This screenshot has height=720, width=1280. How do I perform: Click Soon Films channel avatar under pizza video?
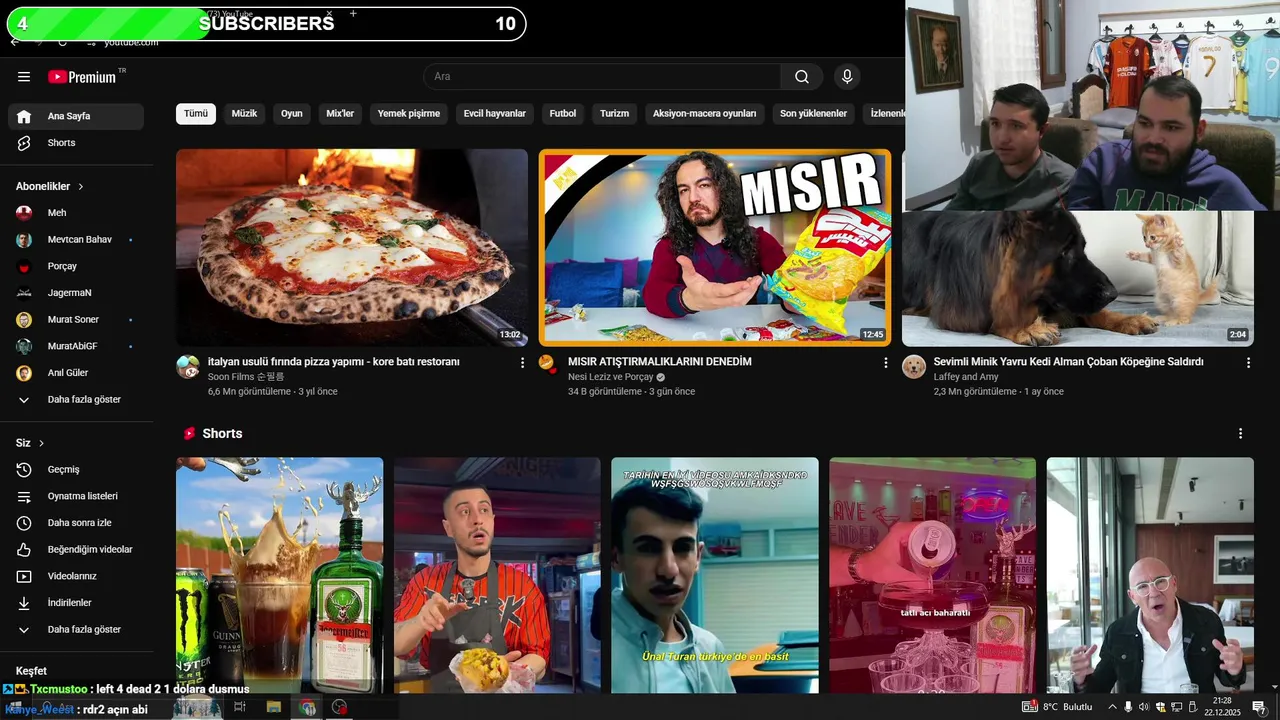pyautogui.click(x=188, y=367)
